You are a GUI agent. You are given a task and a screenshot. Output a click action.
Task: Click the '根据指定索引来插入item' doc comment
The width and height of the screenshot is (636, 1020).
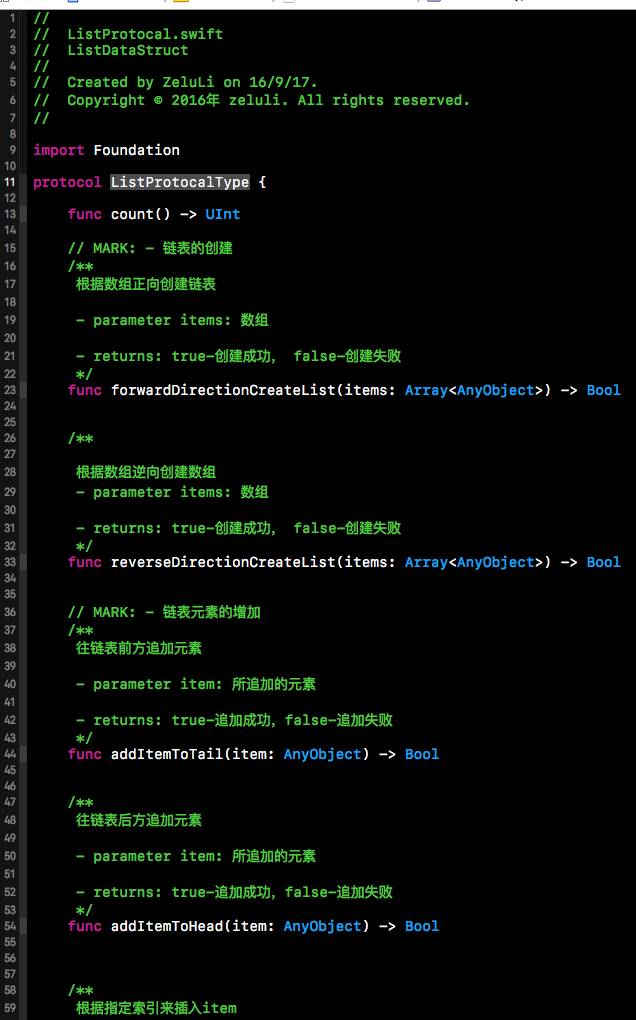[156, 1008]
